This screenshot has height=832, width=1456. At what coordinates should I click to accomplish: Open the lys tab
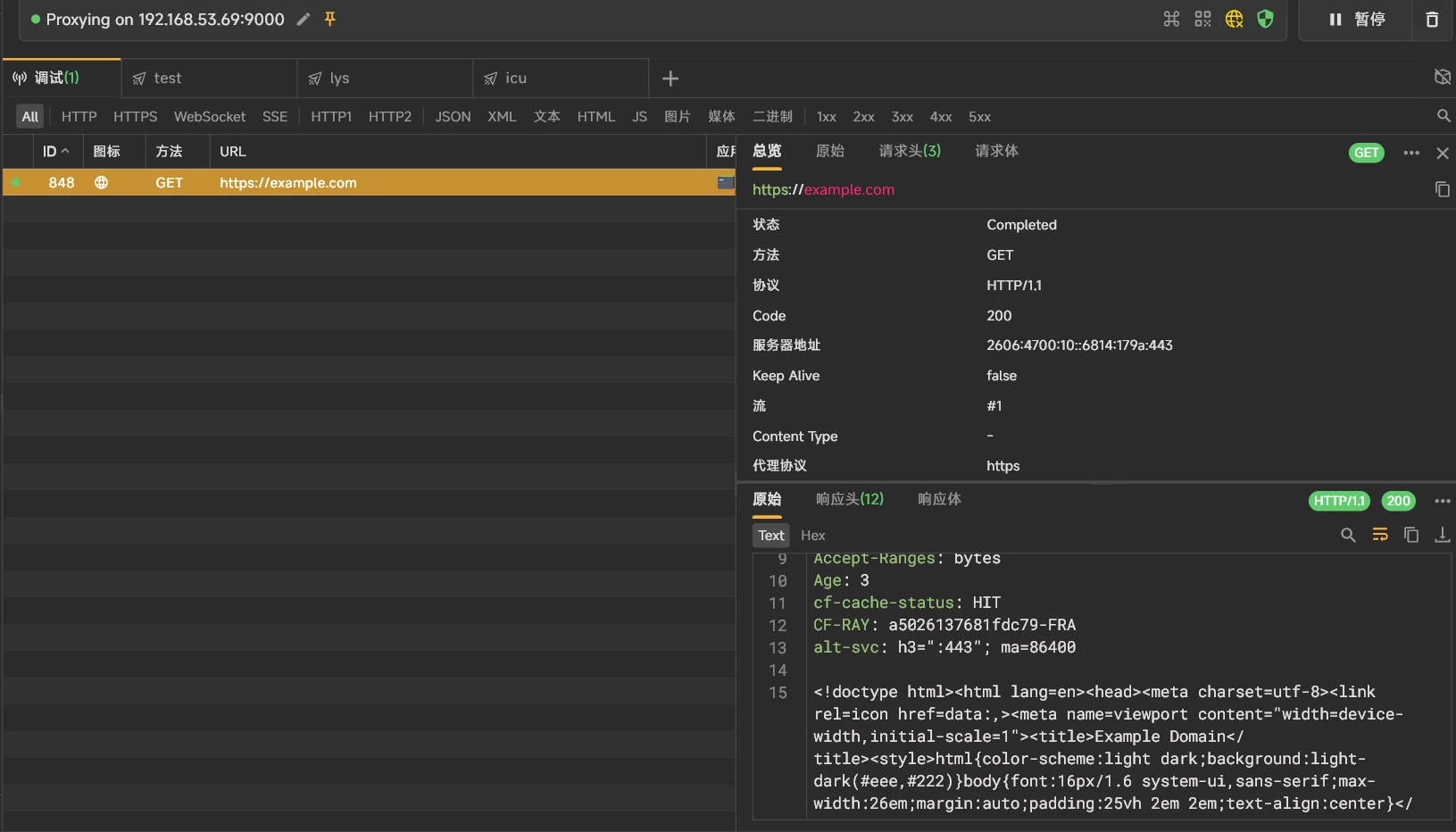tap(386, 79)
